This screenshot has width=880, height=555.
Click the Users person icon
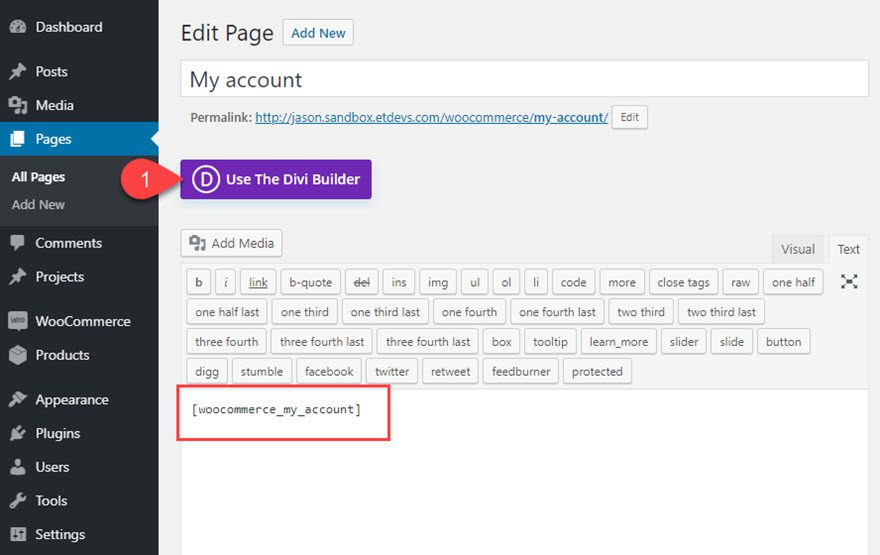[18, 467]
